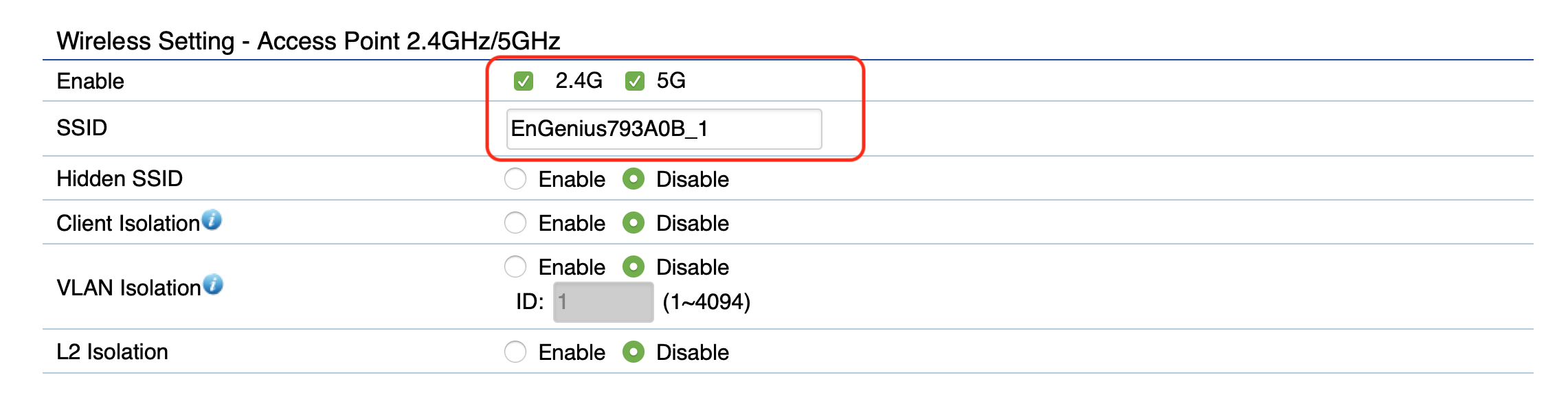Select Disable for Hidden SSID
The height and width of the screenshot is (397, 1568).
634,179
